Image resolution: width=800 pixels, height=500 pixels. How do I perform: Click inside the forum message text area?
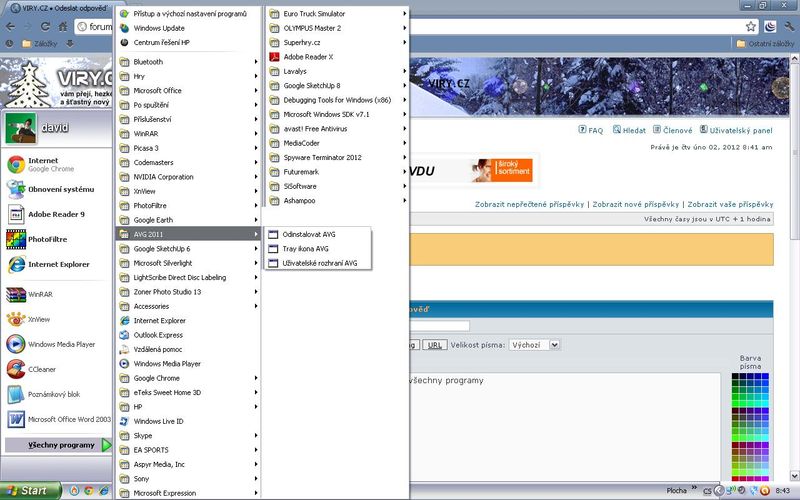click(x=564, y=426)
